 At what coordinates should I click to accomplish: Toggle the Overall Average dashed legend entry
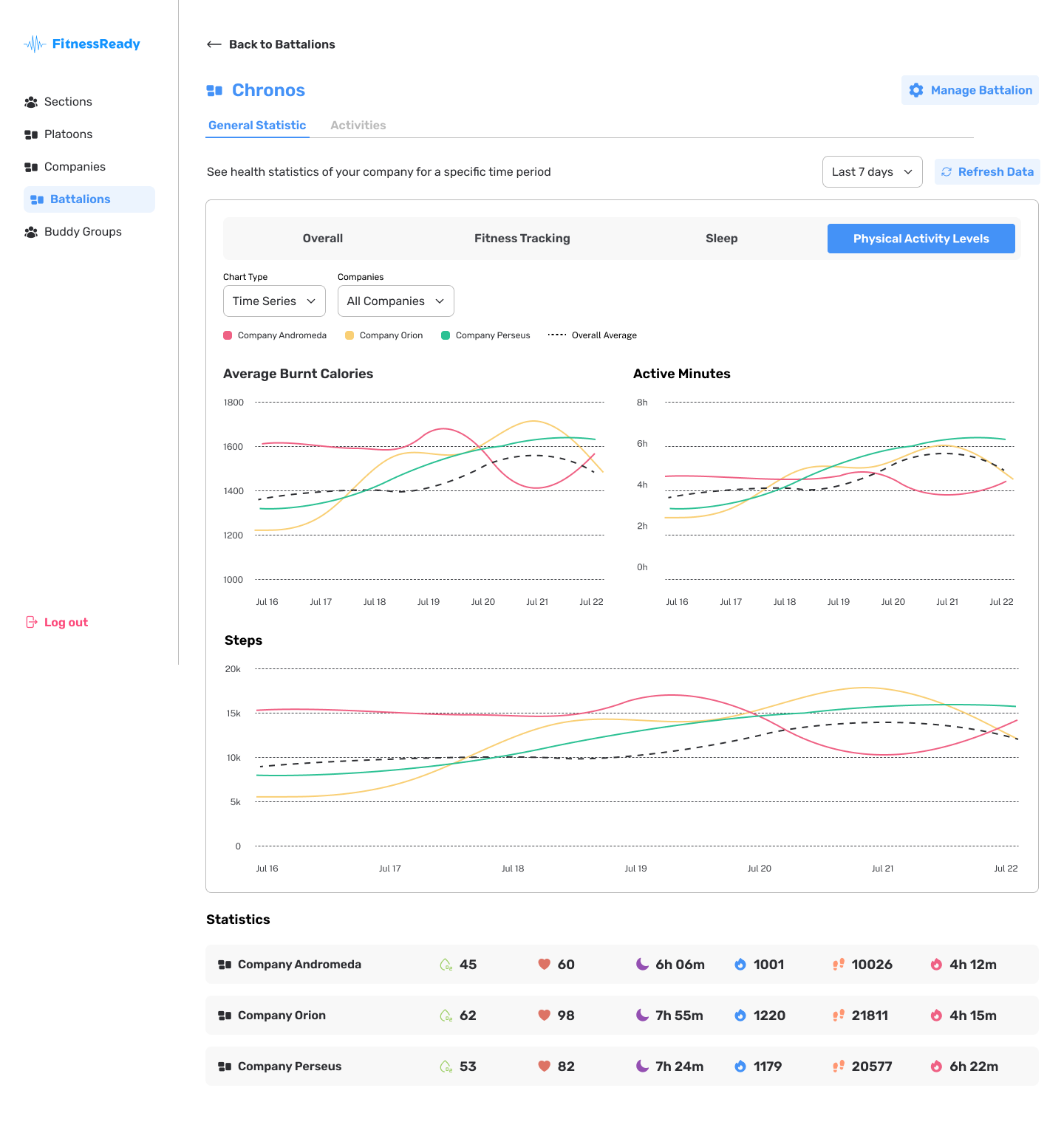click(593, 335)
